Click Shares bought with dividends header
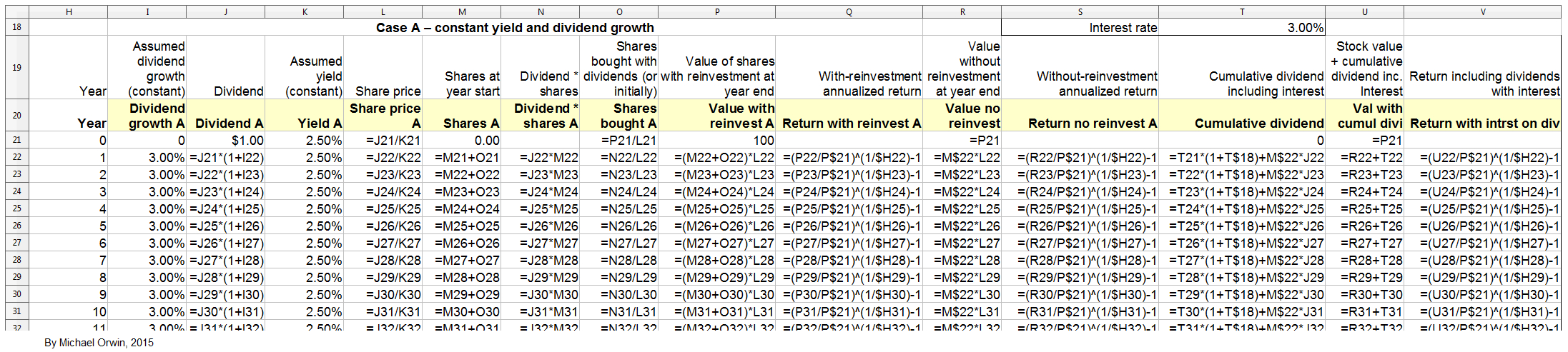Screen dimensions: 1568x352 tap(619, 68)
